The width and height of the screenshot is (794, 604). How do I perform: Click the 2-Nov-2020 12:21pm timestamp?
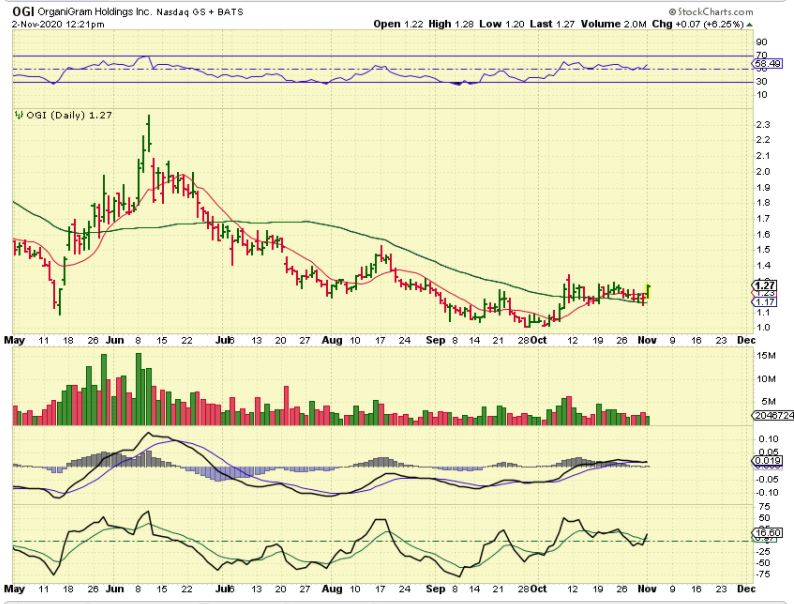coord(58,24)
